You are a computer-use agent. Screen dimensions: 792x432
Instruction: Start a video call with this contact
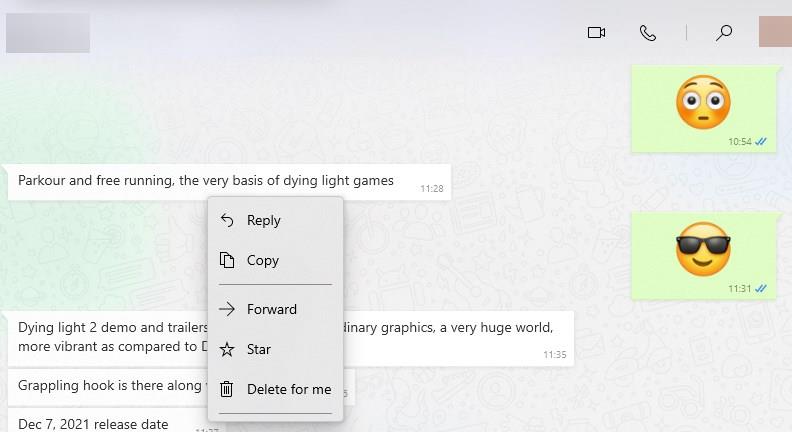[x=596, y=33]
